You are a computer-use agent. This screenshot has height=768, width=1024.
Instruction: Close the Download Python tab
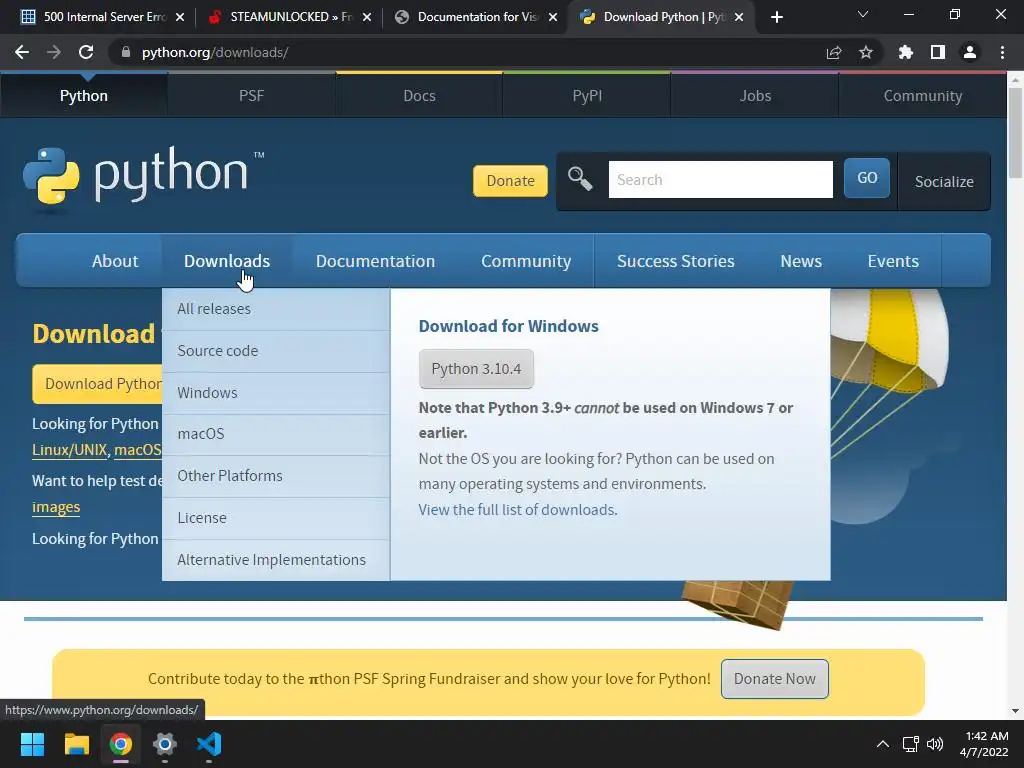pos(739,17)
